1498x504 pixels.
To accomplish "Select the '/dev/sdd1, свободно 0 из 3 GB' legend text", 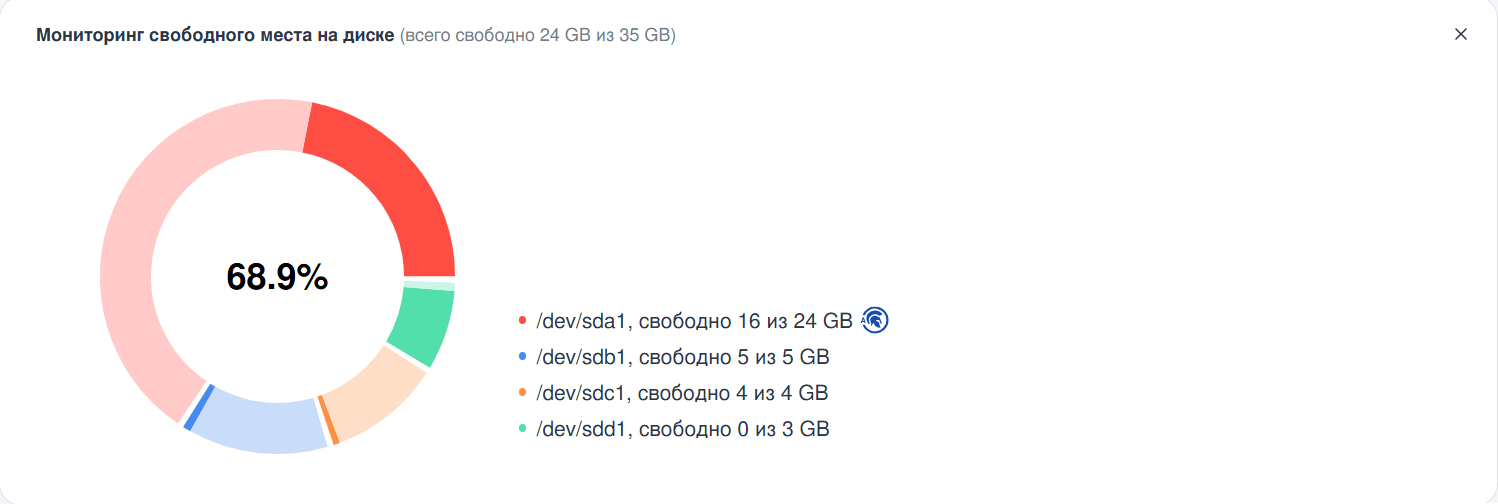I will [x=683, y=429].
